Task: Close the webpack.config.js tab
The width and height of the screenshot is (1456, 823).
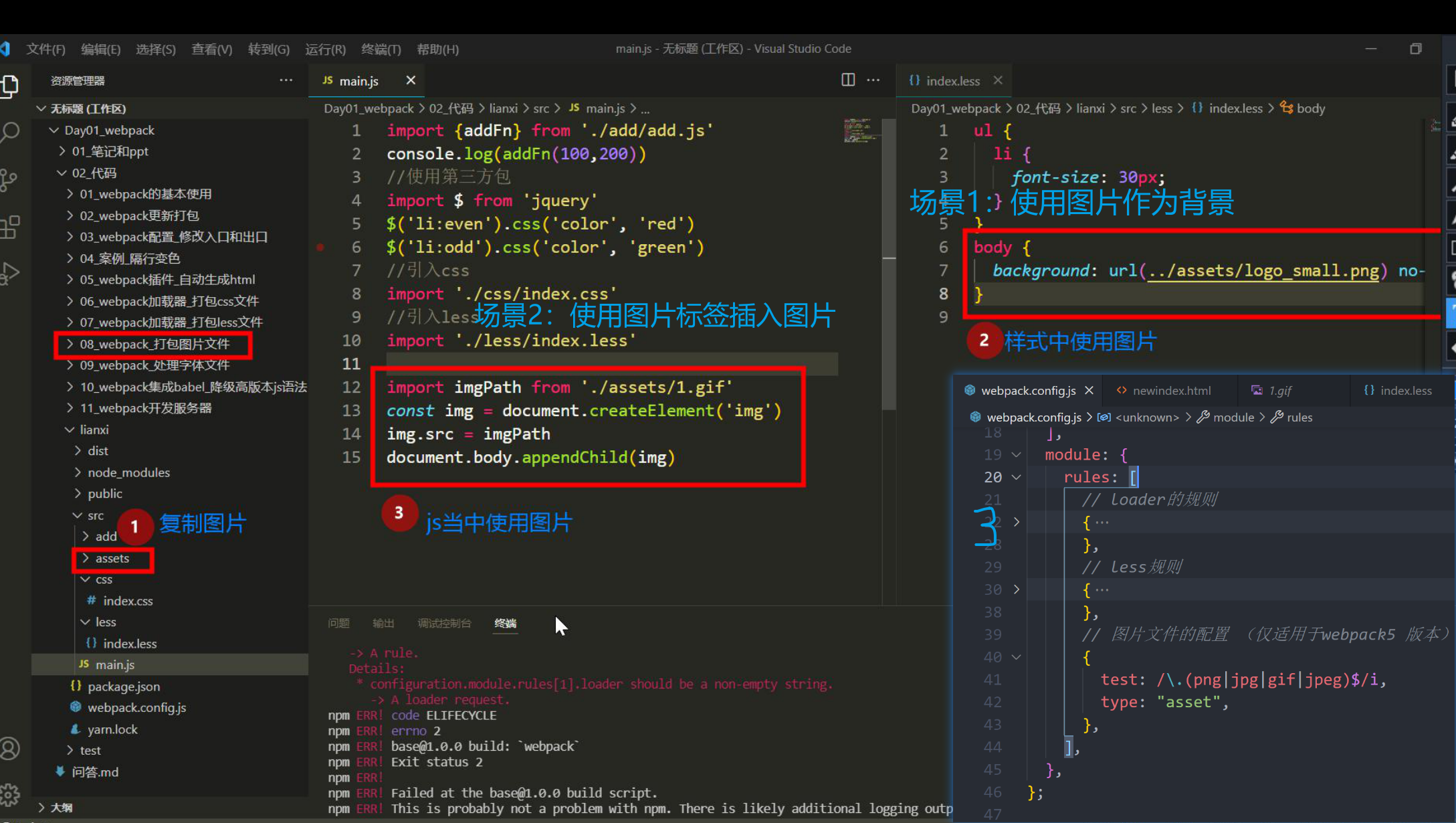Action: 1089,390
